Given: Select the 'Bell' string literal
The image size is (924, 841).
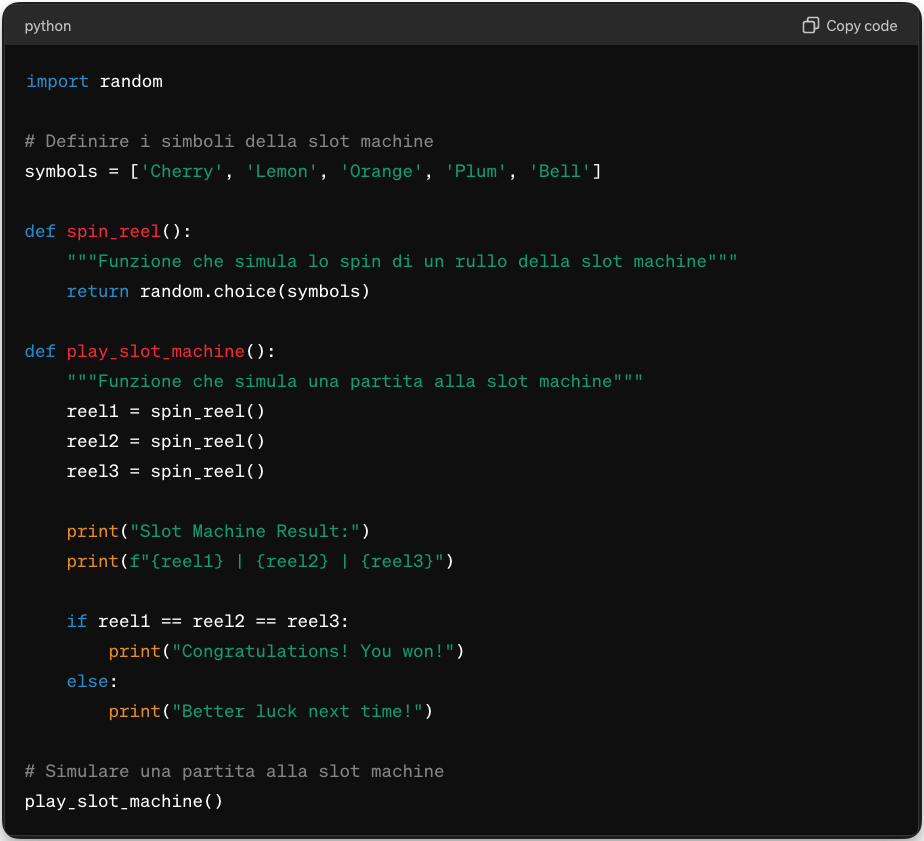Looking at the screenshot, I should (559, 171).
